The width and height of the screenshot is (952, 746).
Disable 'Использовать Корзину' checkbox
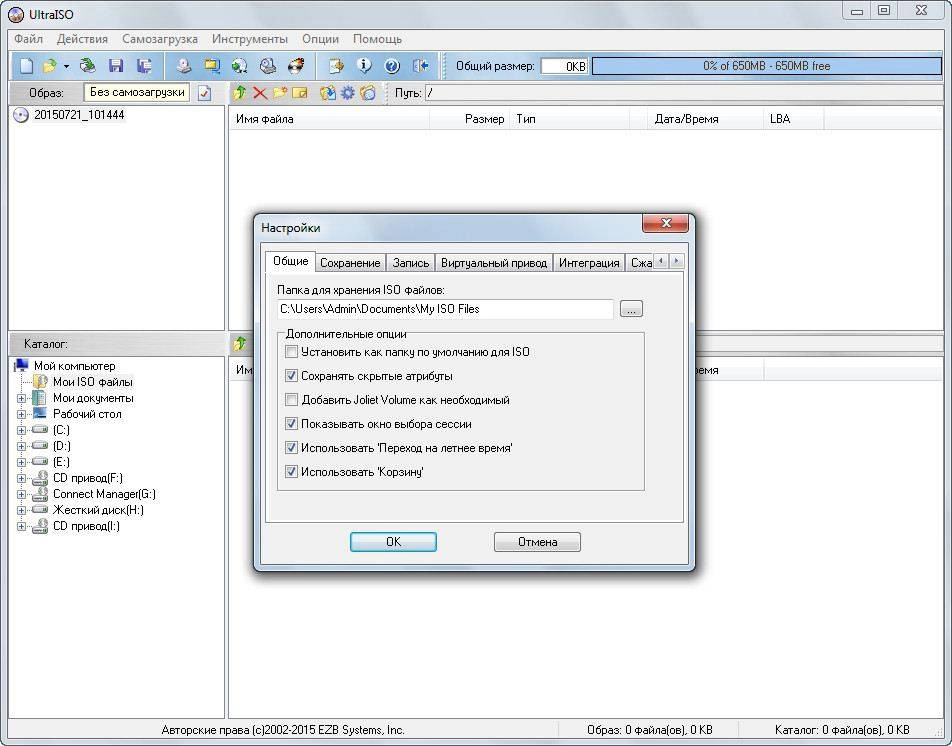tap(291, 472)
